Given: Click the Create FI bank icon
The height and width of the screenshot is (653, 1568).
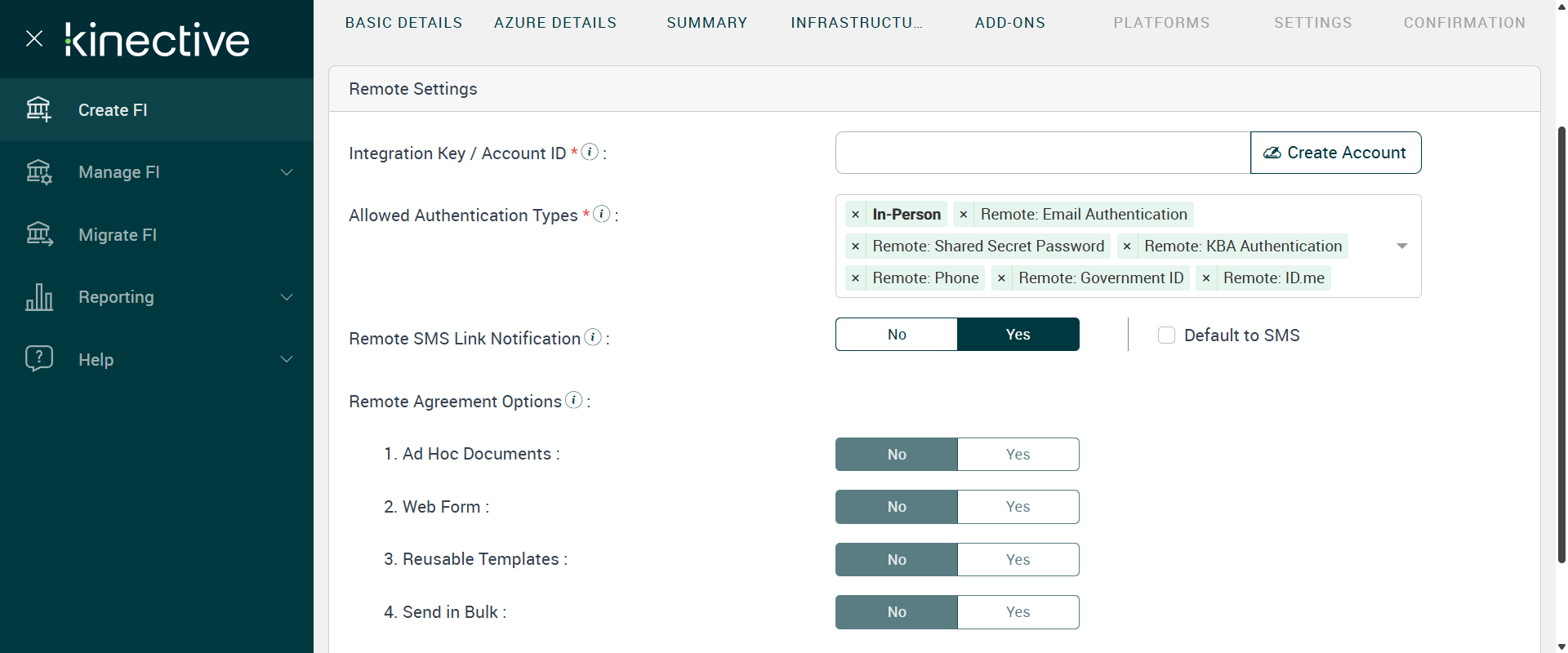Looking at the screenshot, I should 38,109.
